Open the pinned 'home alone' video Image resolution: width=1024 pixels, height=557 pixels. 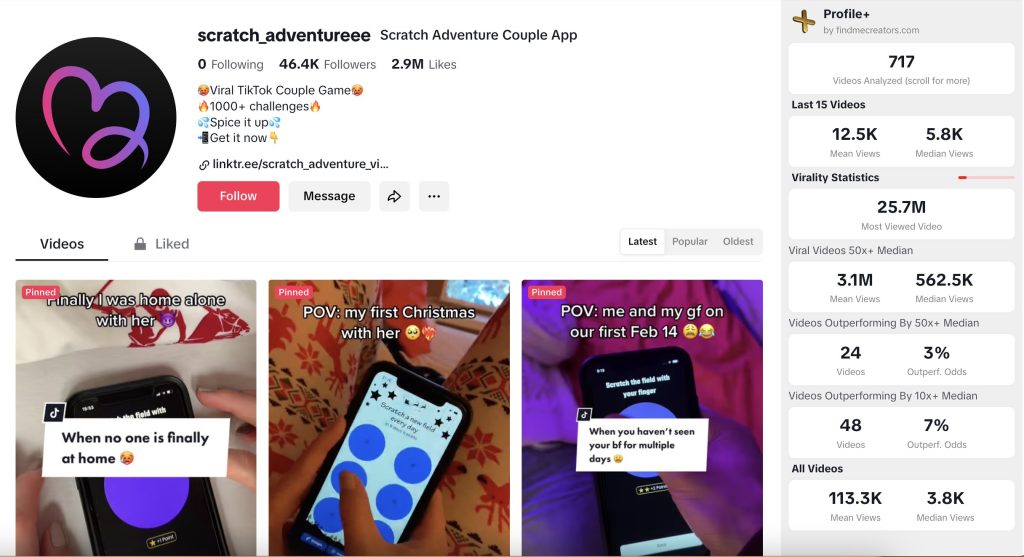136,417
